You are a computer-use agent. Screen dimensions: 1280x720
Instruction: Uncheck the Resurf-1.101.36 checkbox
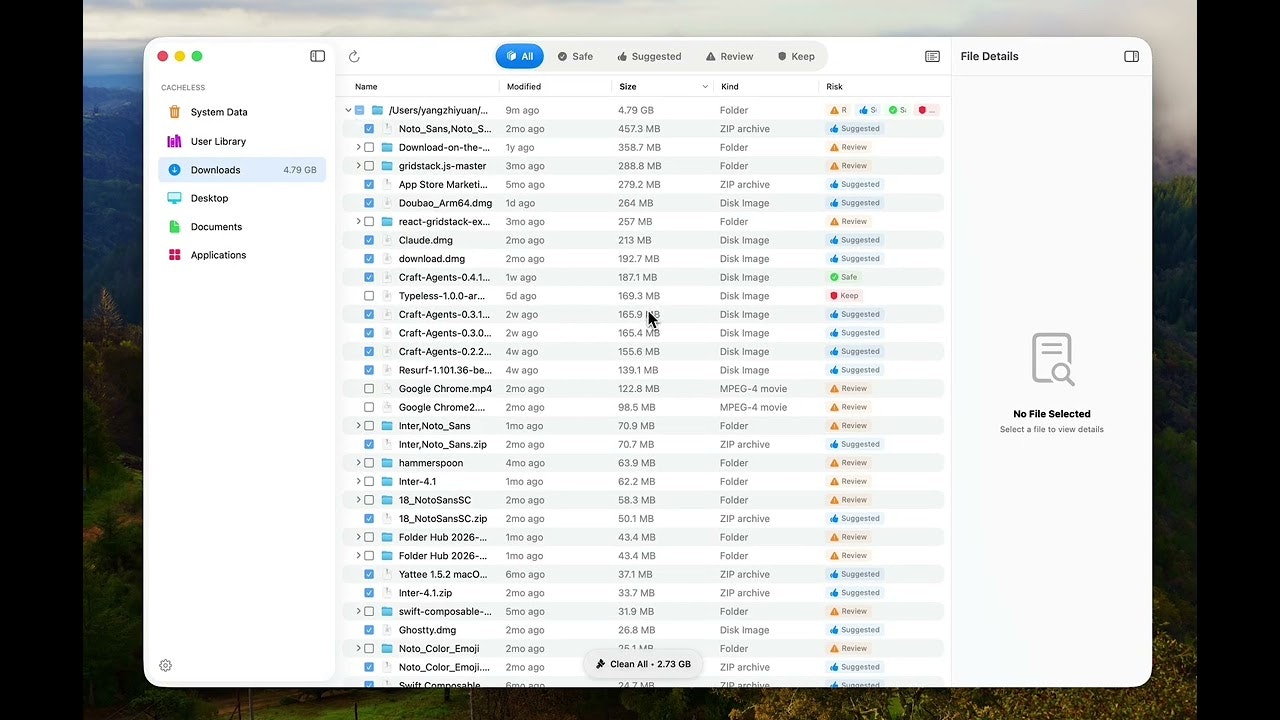point(369,370)
